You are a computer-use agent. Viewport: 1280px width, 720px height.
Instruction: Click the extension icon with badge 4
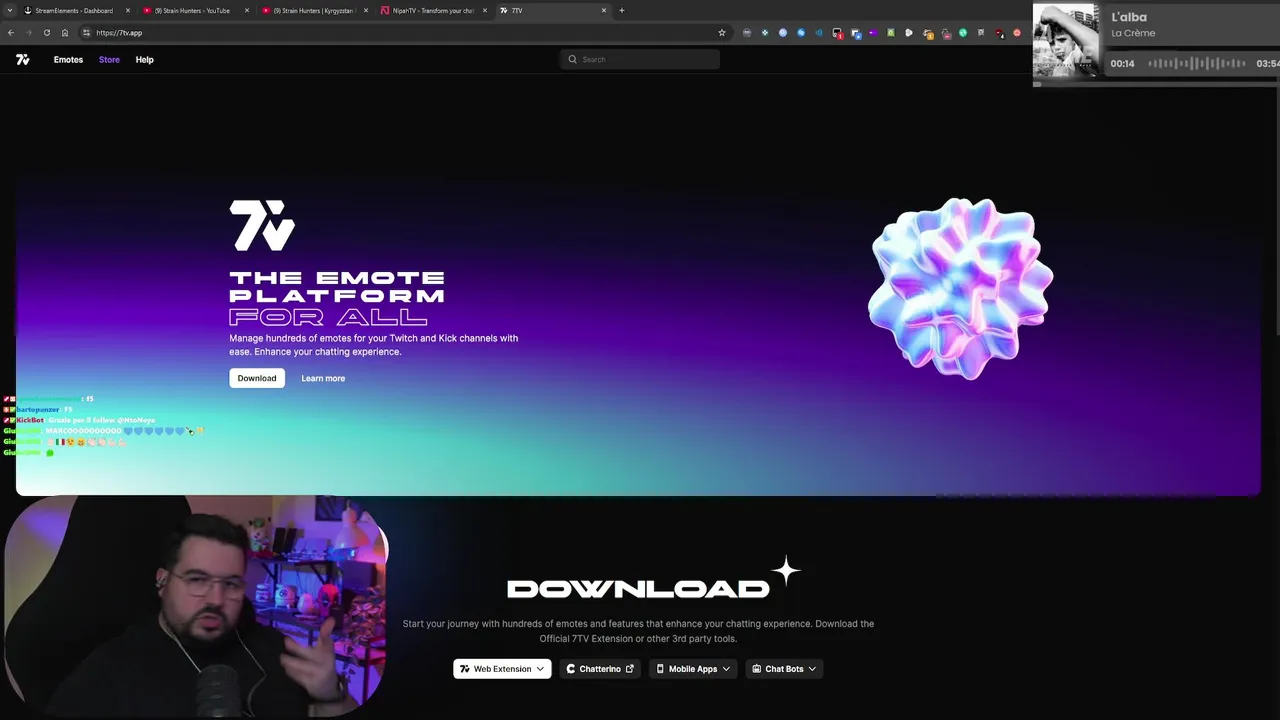[x=999, y=33]
